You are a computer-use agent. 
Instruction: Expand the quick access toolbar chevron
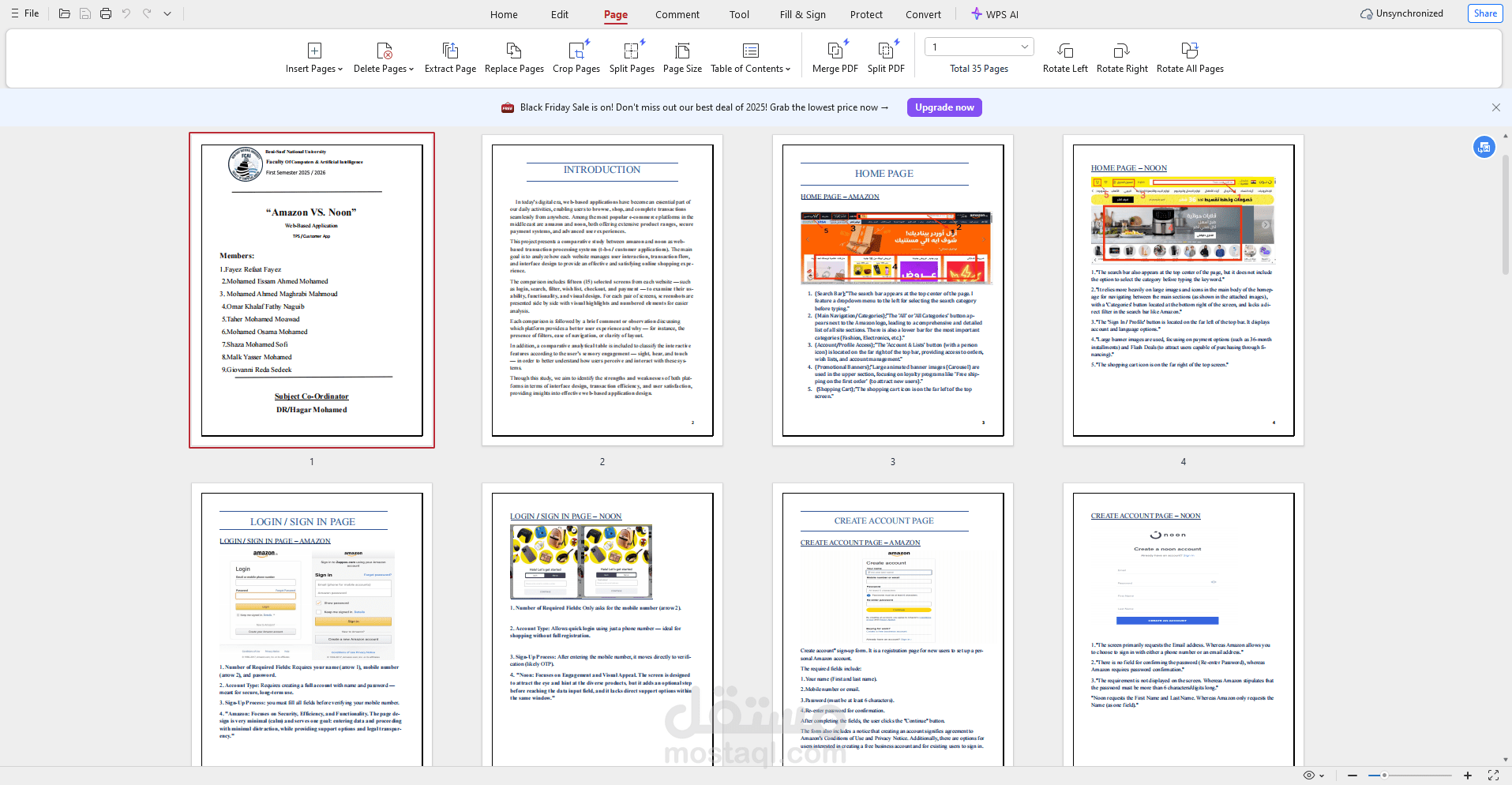[x=167, y=13]
